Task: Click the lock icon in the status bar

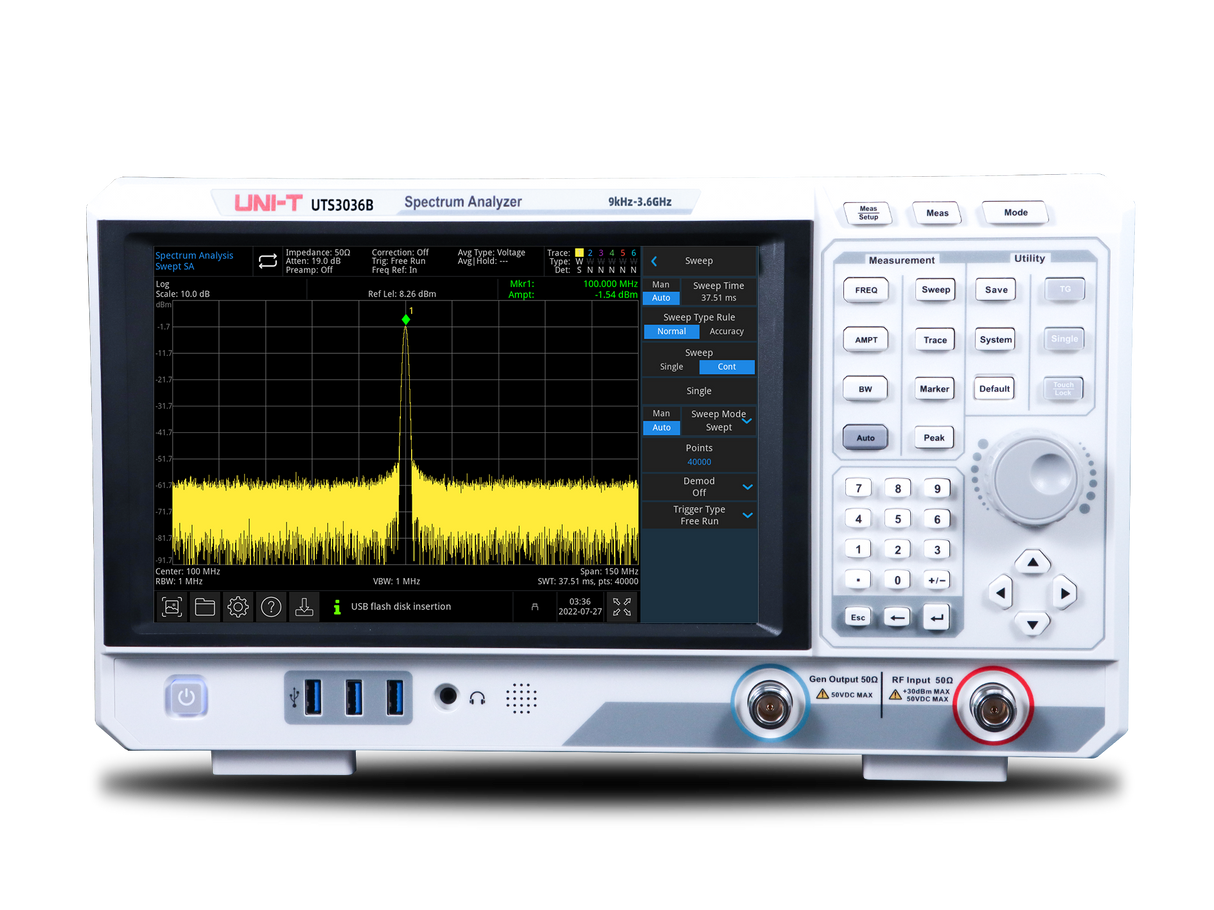Action: coord(536,607)
